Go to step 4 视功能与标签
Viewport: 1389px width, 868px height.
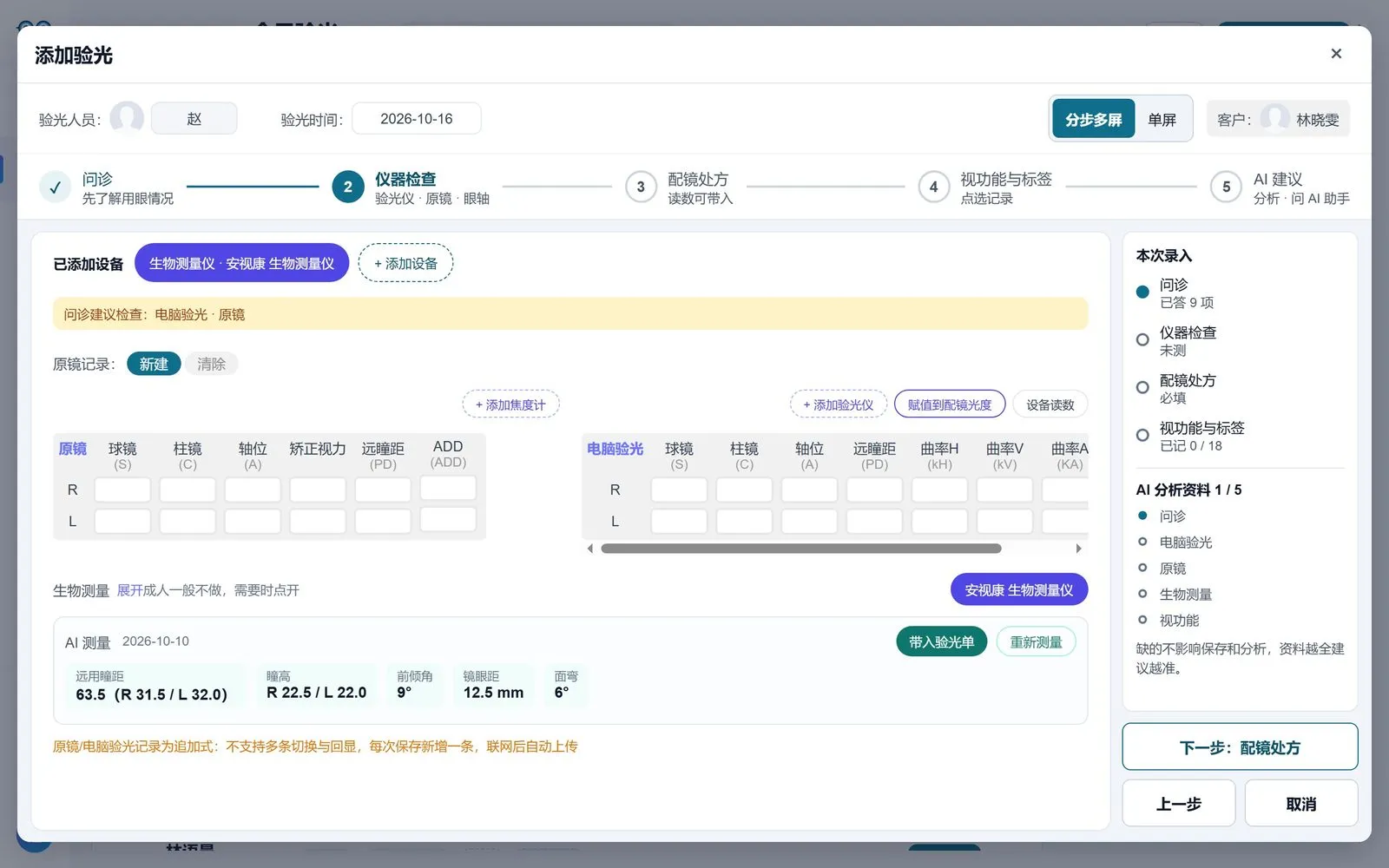point(985,187)
